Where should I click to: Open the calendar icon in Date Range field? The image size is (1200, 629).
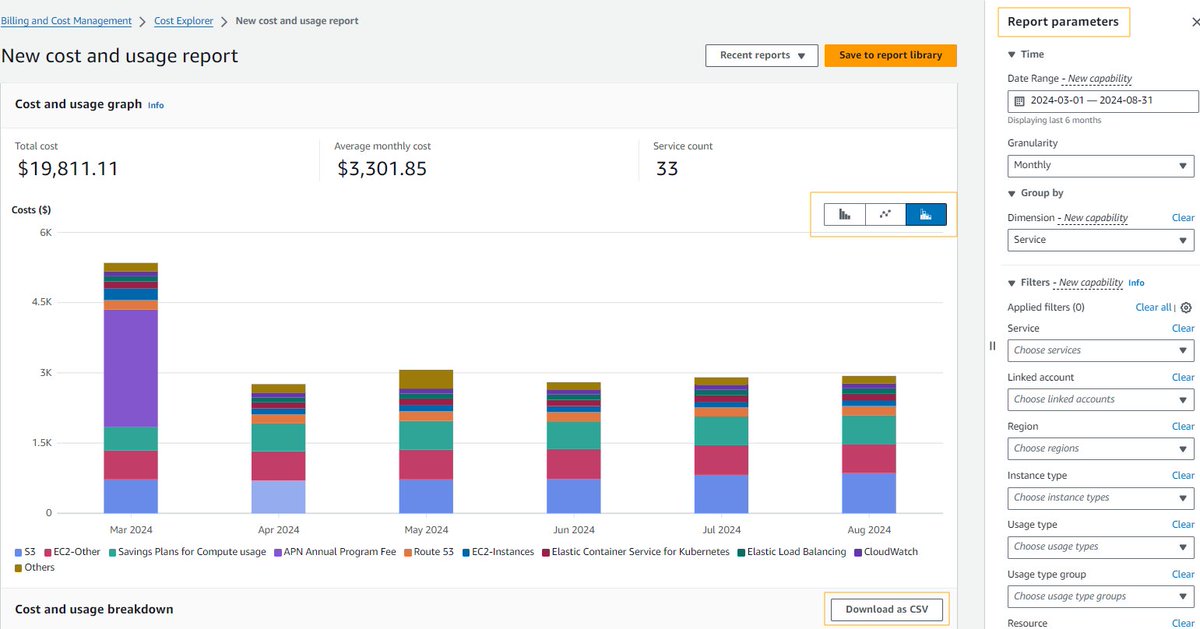pos(1017,100)
